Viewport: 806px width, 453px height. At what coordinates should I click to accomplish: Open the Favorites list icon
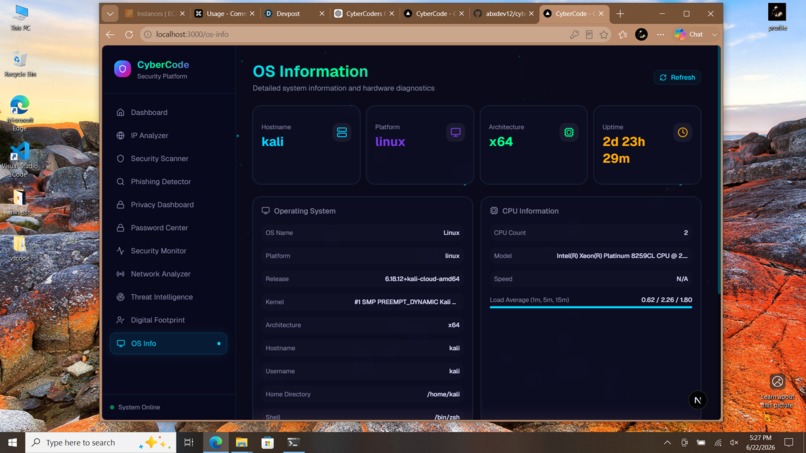pos(623,34)
